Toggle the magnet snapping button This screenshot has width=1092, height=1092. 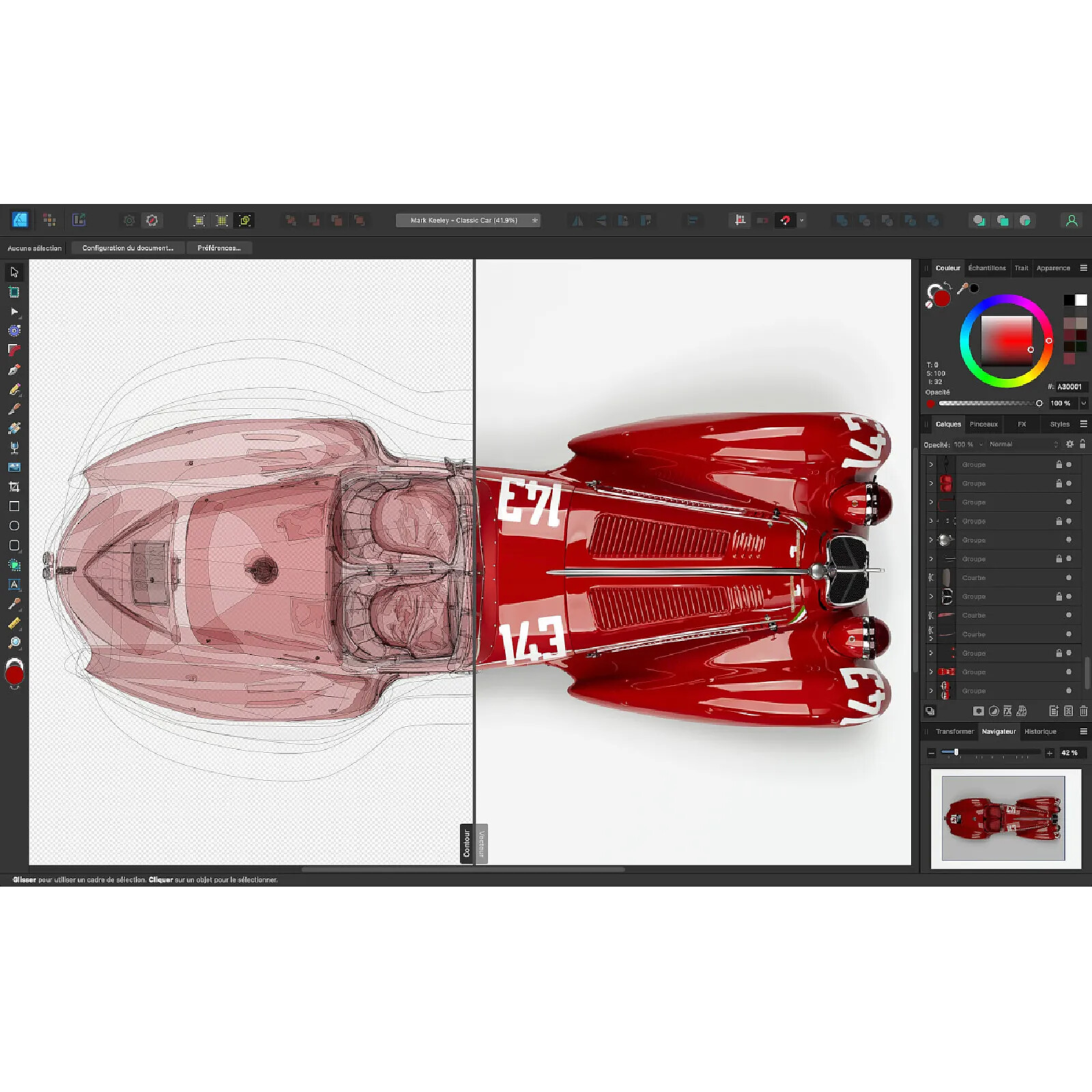click(785, 220)
